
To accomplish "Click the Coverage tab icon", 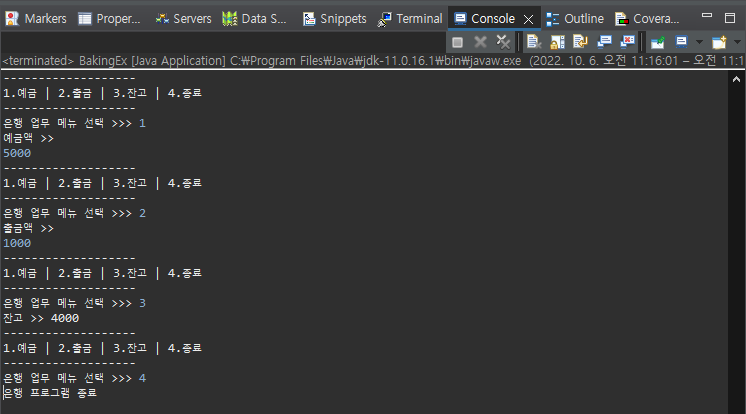I will 621,19.
